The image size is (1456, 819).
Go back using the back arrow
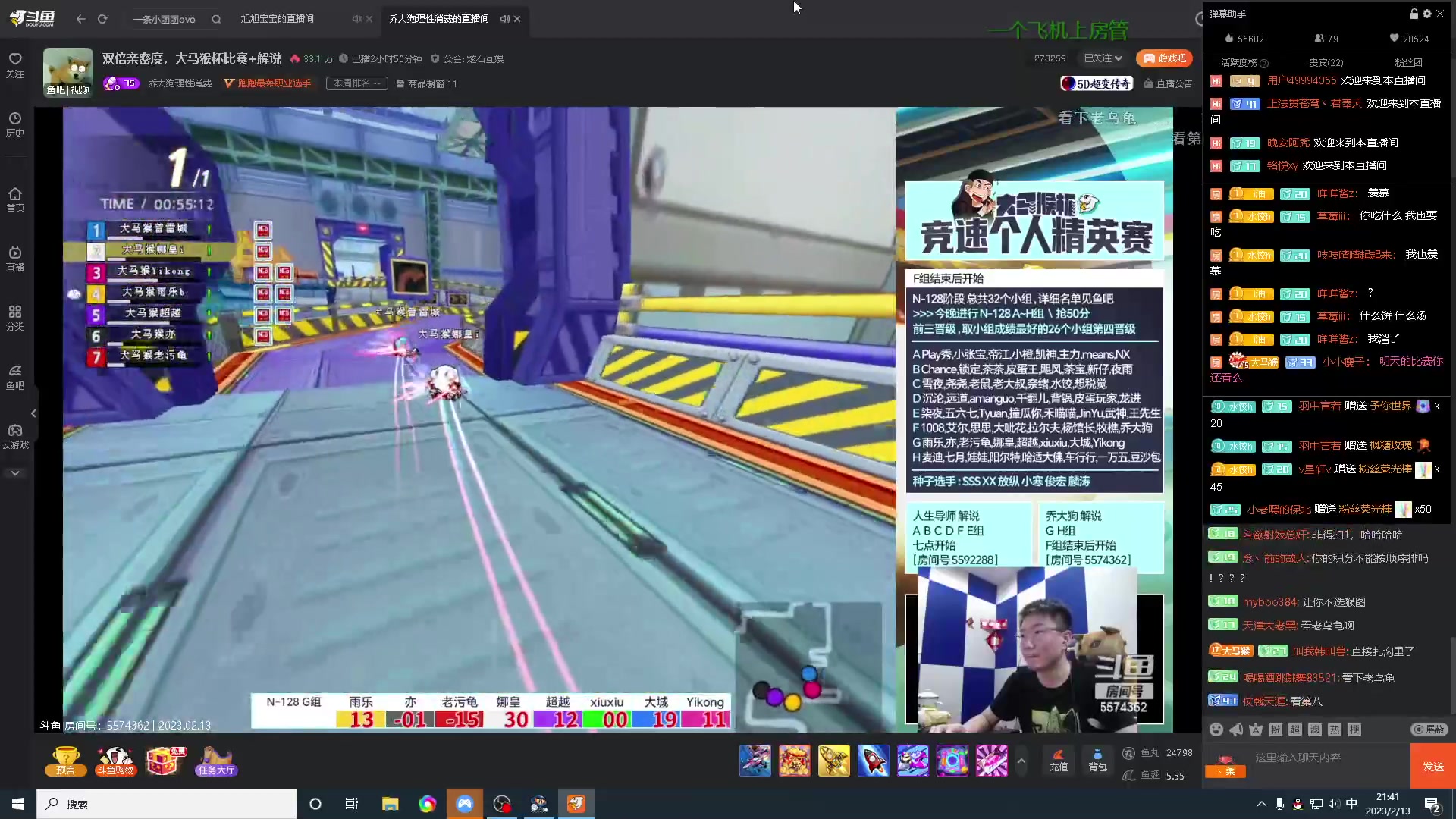pyautogui.click(x=80, y=19)
